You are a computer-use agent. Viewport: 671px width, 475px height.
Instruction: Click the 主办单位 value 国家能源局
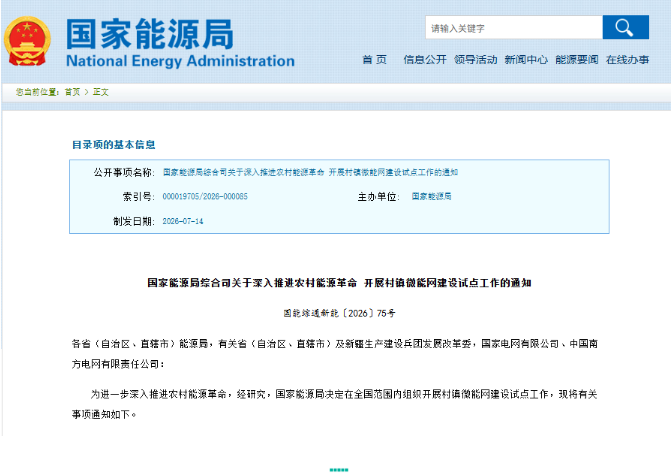point(431,196)
